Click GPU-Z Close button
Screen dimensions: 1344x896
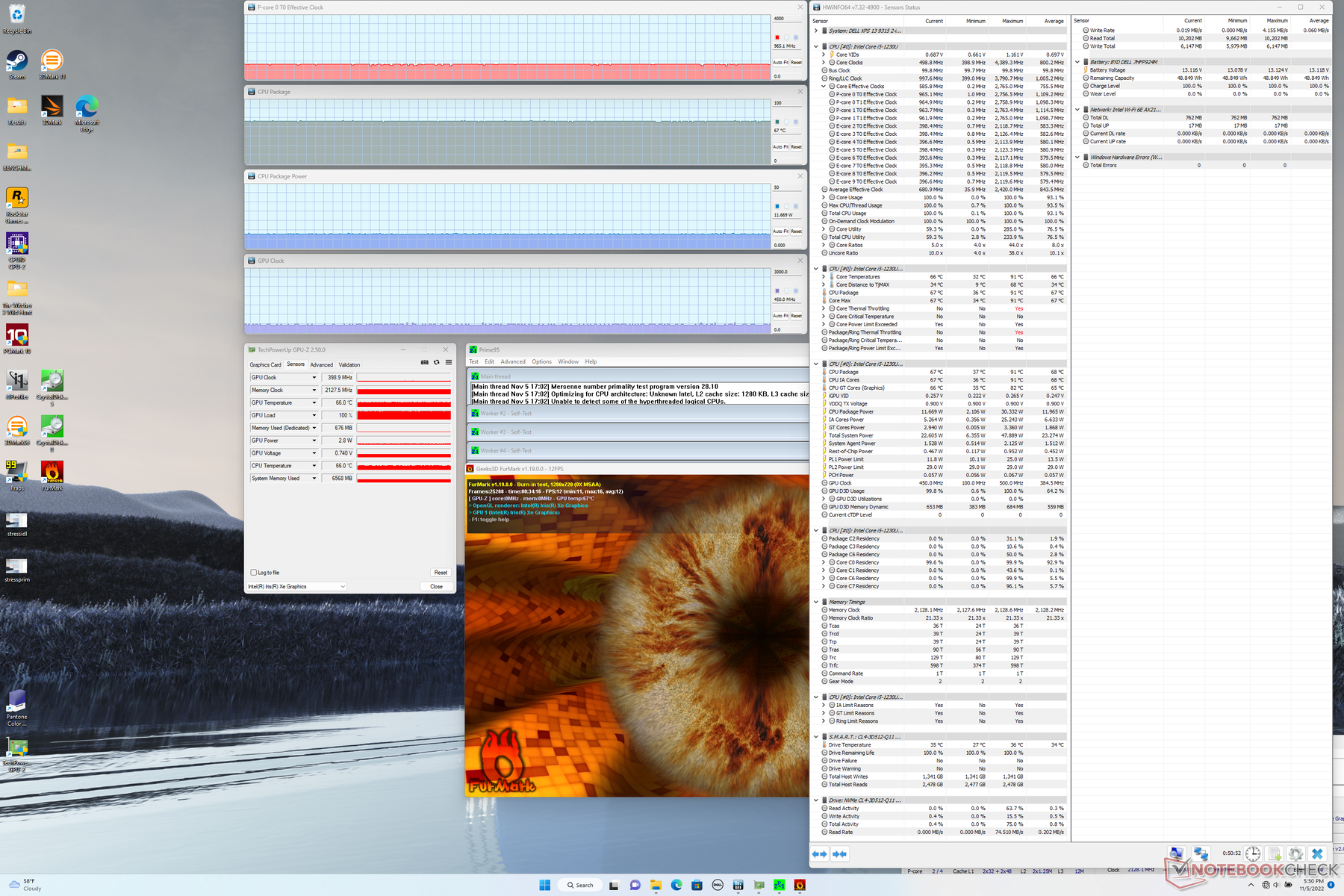[436, 587]
